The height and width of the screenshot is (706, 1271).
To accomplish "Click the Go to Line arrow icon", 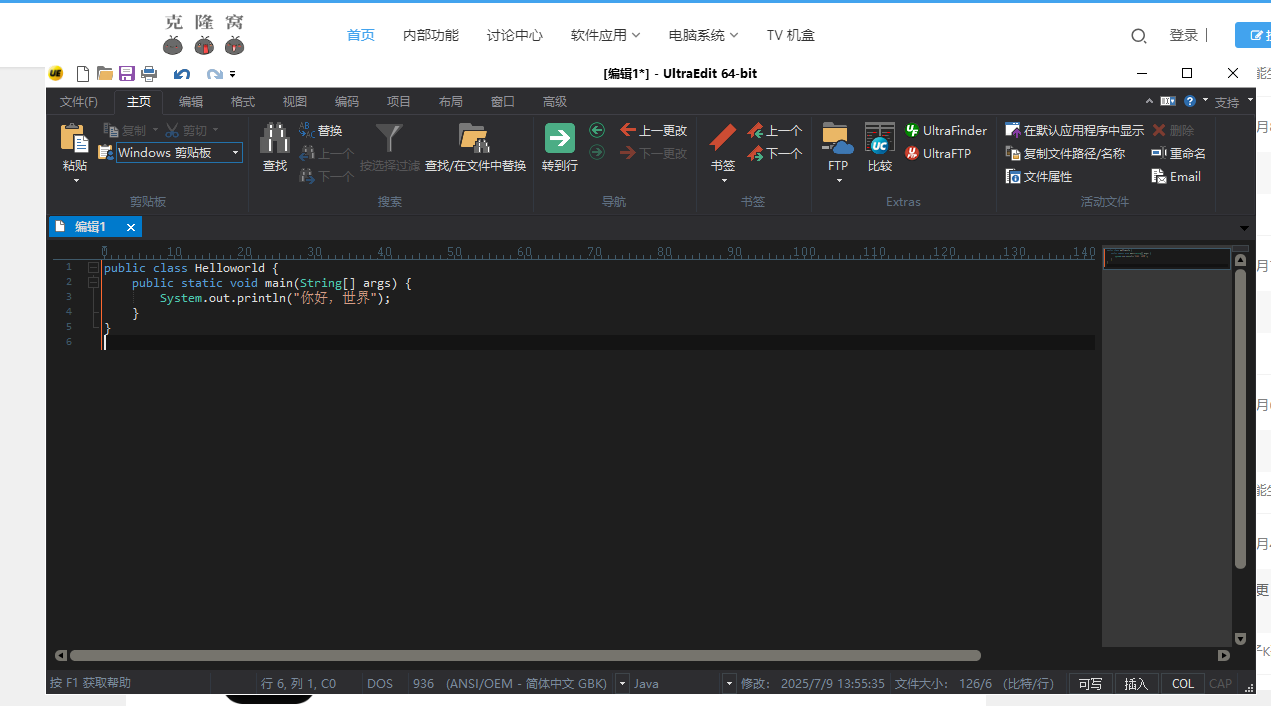I will tap(559, 138).
